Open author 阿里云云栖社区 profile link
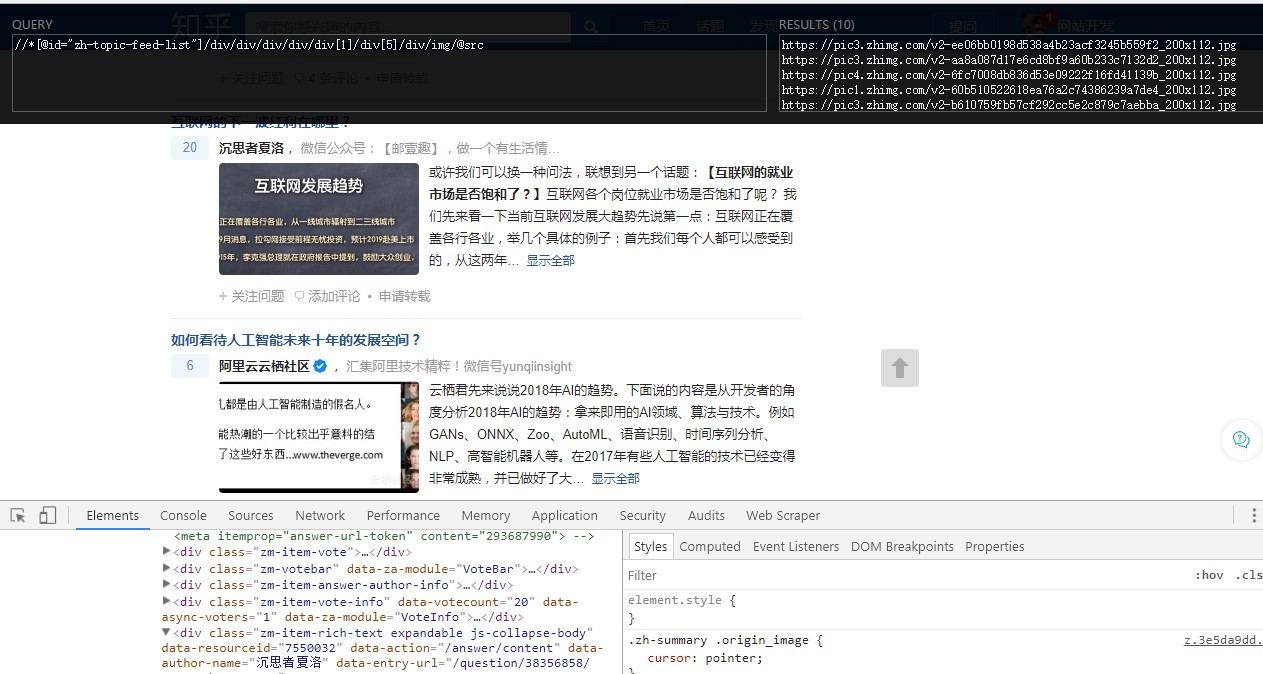1263x674 pixels. [264, 366]
